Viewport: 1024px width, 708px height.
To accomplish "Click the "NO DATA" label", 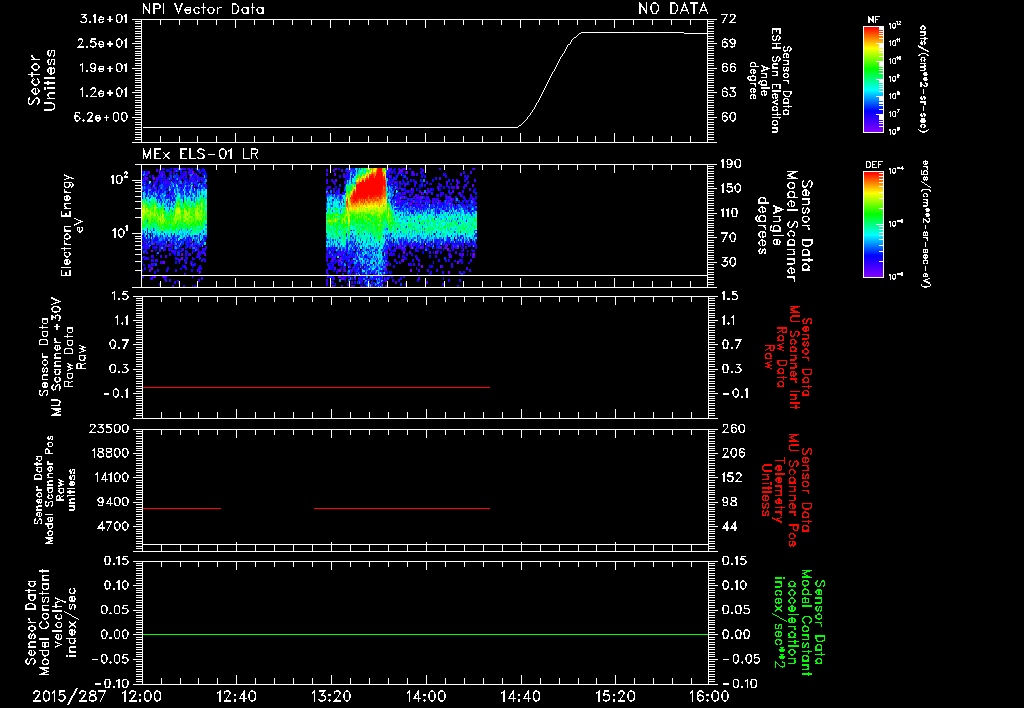I will tap(673, 8).
